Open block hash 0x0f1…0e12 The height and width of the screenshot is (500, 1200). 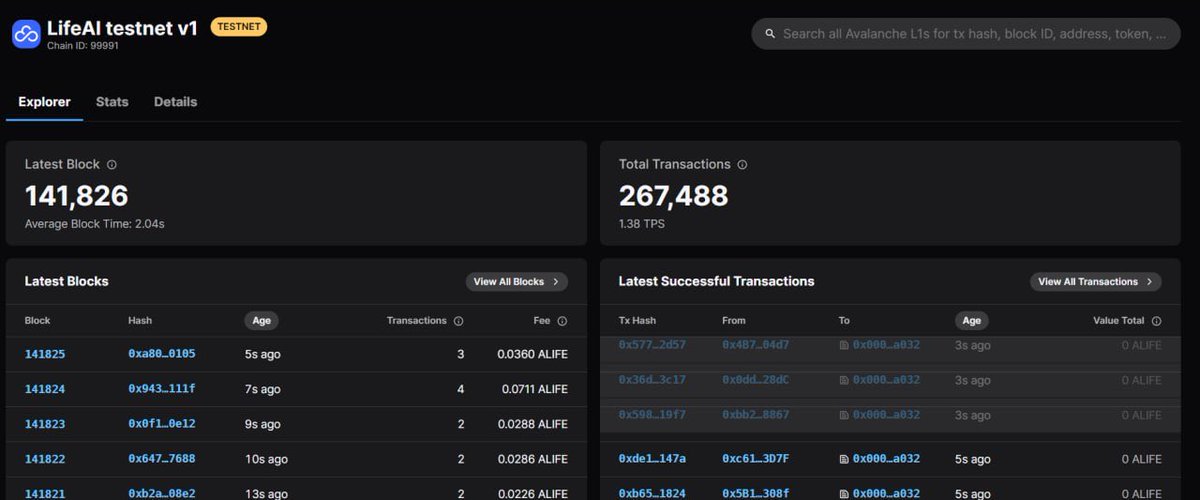coord(162,424)
